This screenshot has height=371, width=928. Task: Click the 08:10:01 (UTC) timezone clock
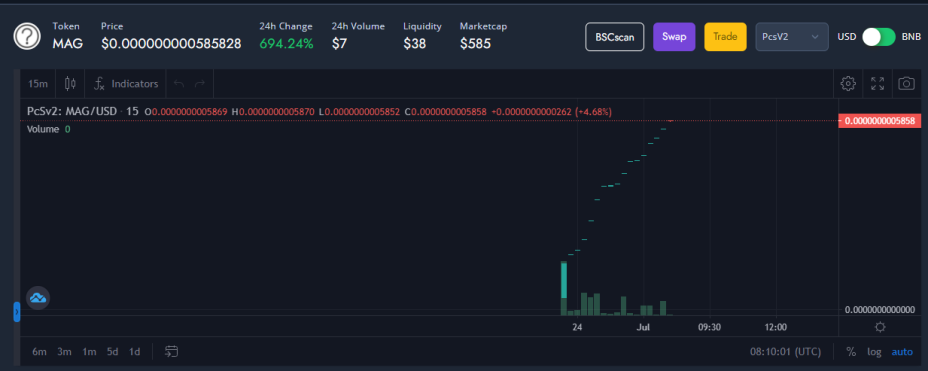[785, 351]
